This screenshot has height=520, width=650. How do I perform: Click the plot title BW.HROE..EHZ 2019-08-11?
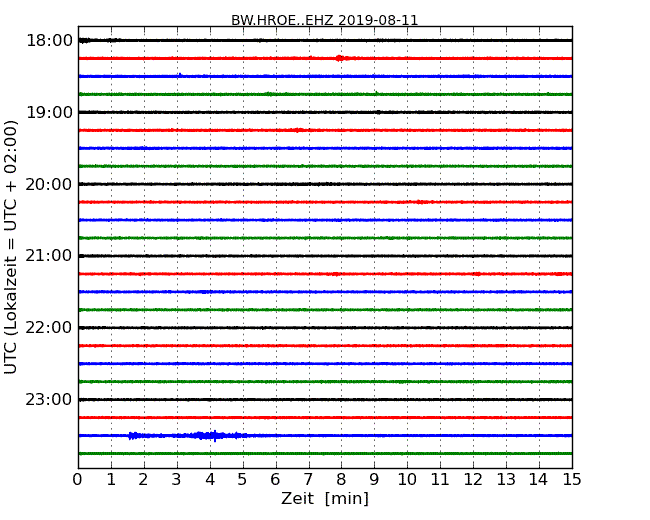pyautogui.click(x=325, y=20)
